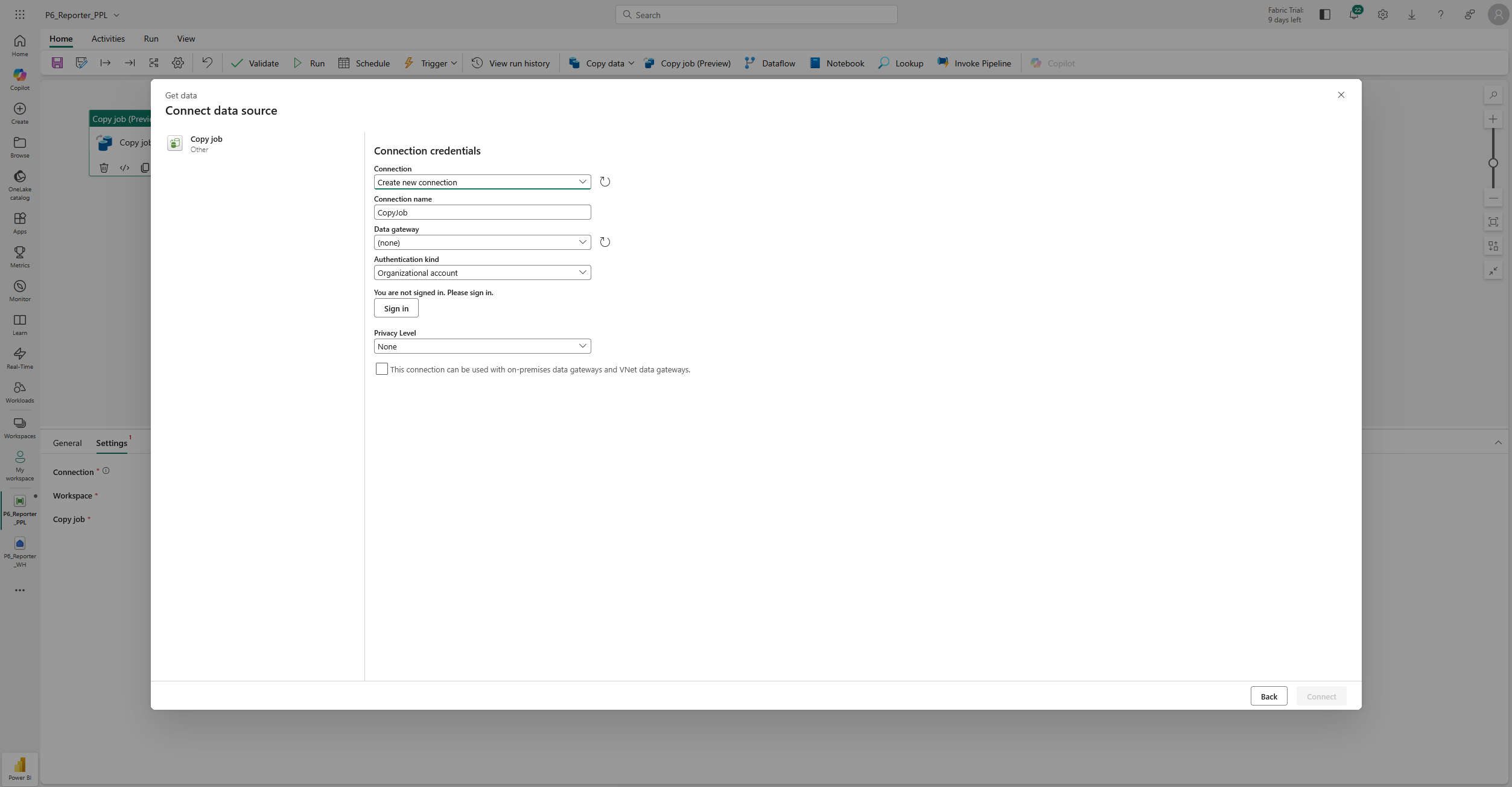
Task: Save the pipeline
Action: pyautogui.click(x=57, y=63)
